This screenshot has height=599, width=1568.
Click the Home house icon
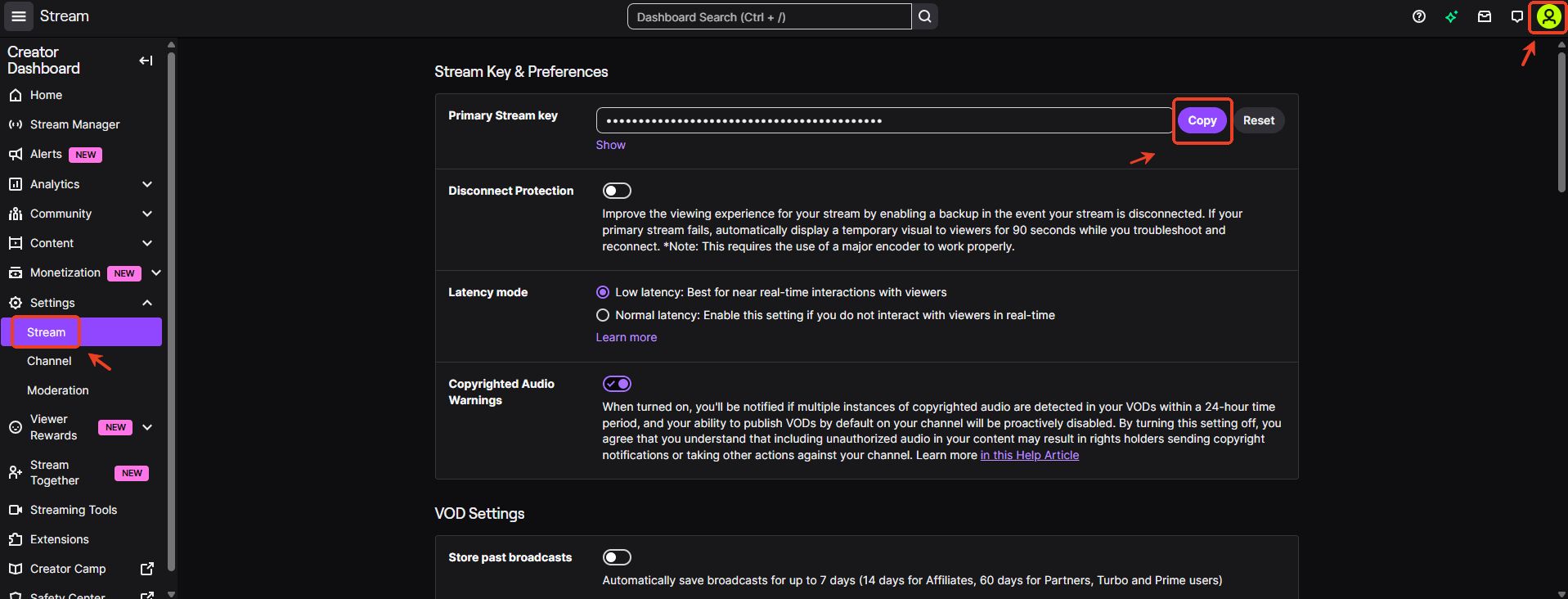[x=15, y=95]
